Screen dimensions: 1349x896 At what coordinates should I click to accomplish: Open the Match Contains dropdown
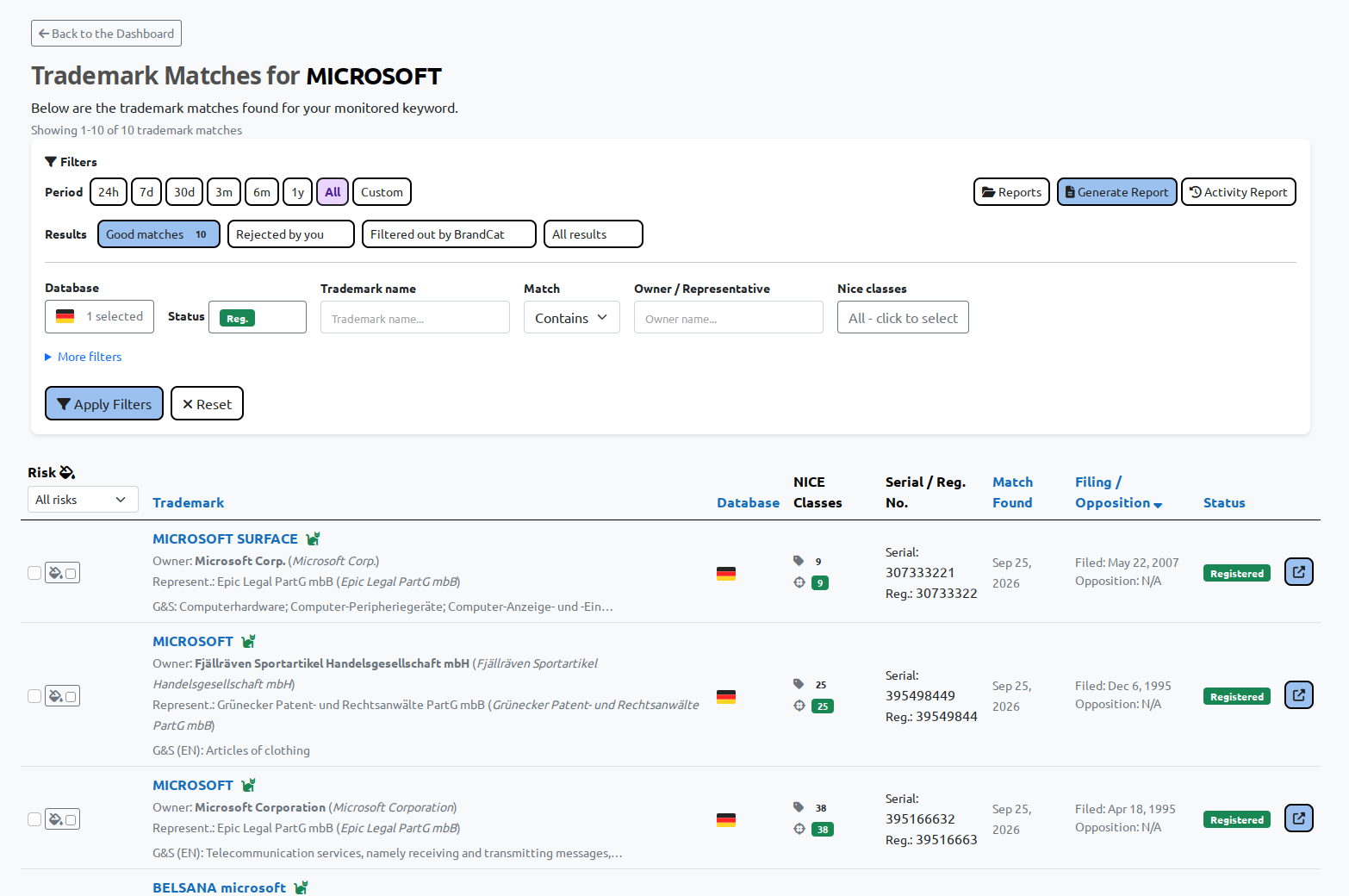click(x=572, y=318)
